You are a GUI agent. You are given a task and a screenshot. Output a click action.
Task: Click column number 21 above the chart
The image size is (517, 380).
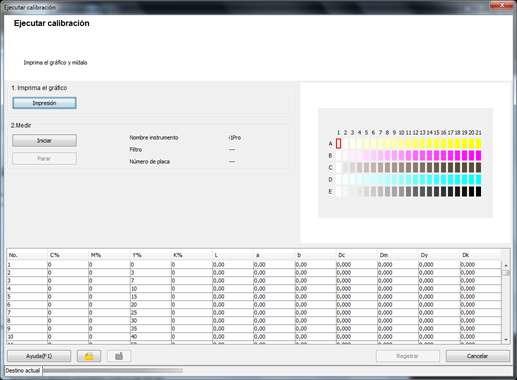pos(478,133)
